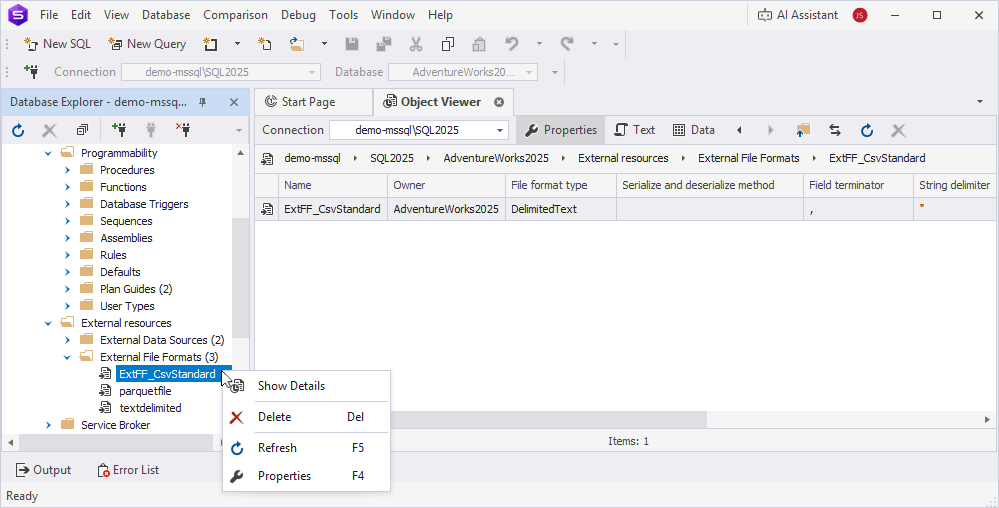Click the Copy icon in toolbar
This screenshot has width=999, height=508.
click(448, 44)
